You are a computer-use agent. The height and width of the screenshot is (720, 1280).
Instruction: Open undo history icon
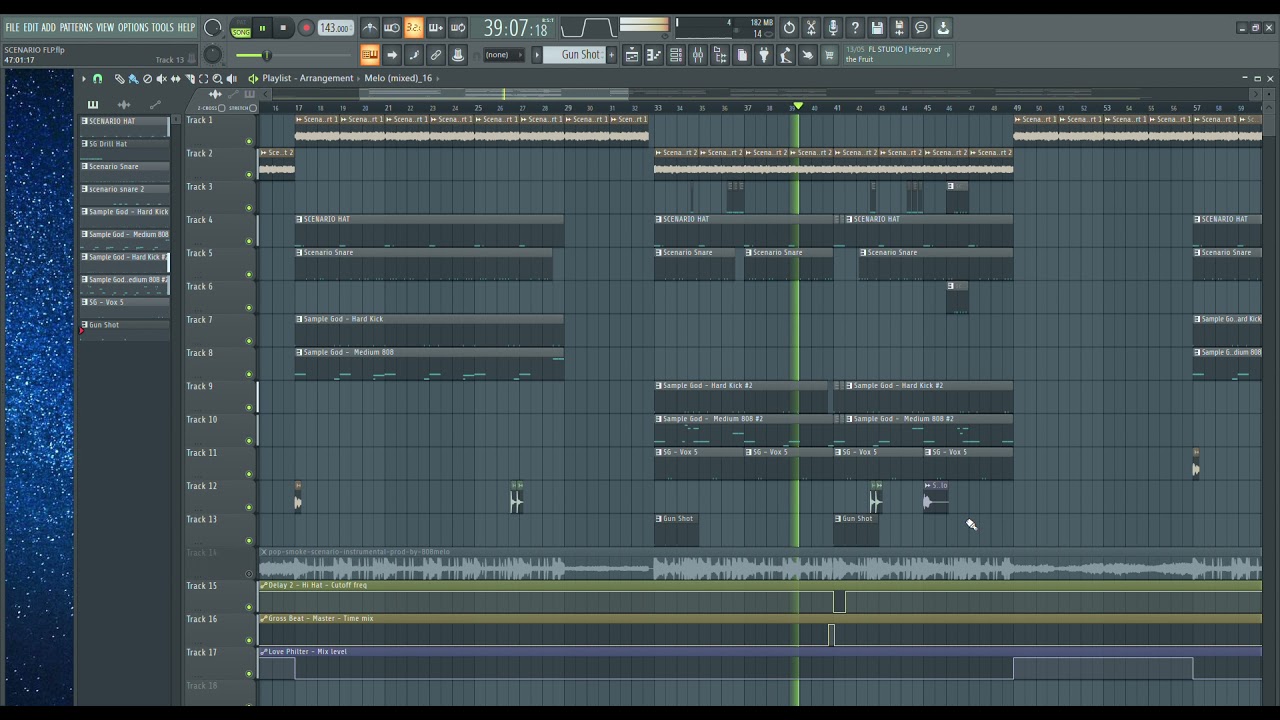[788, 28]
